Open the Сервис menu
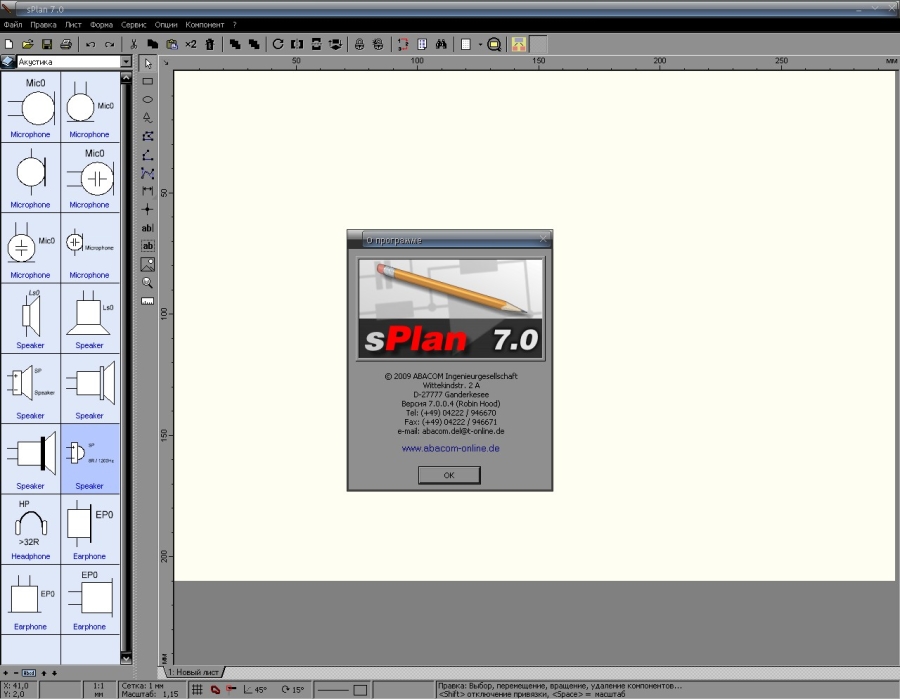This screenshot has height=699, width=900. 133,25
